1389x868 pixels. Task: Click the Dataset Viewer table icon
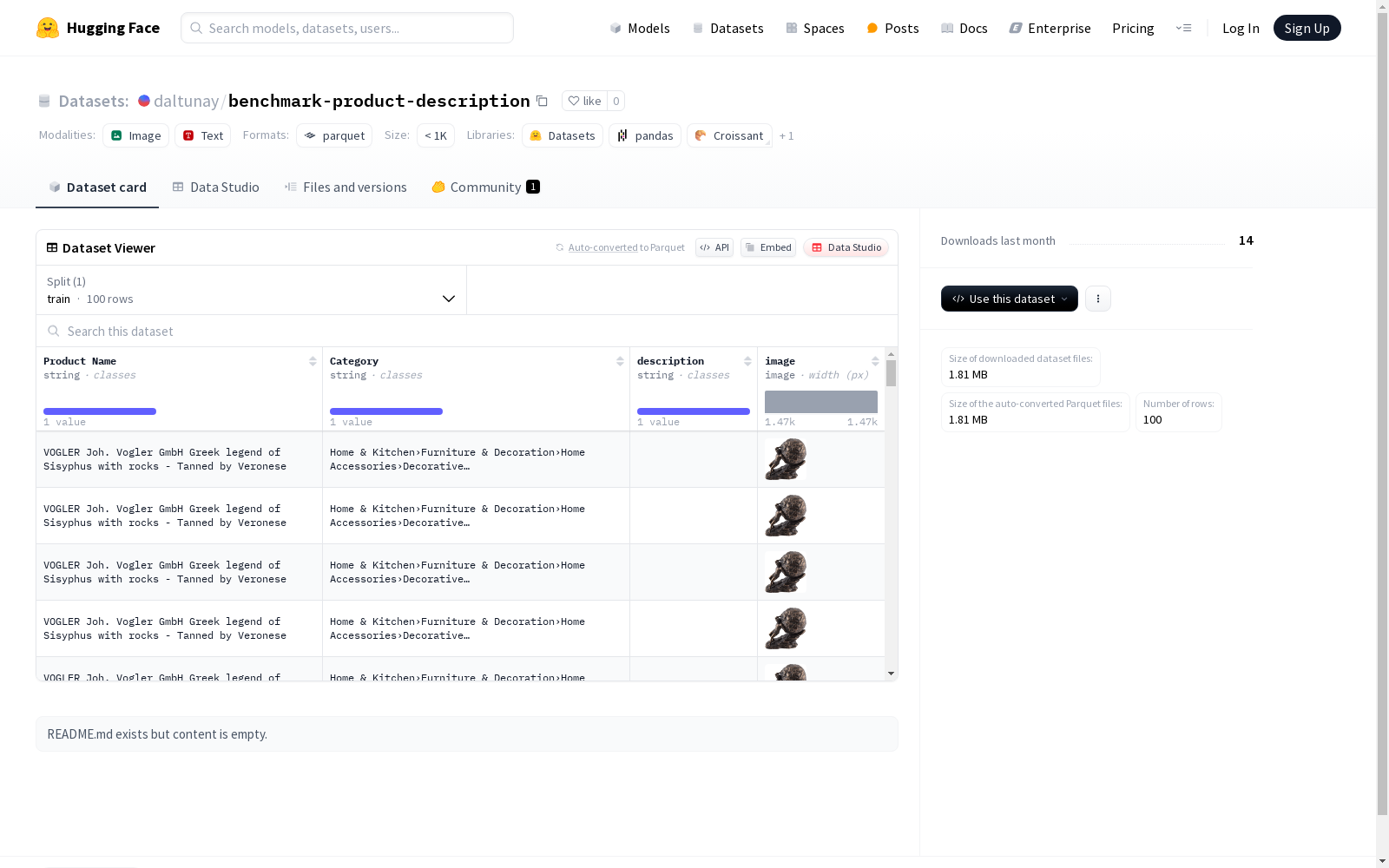click(x=52, y=247)
